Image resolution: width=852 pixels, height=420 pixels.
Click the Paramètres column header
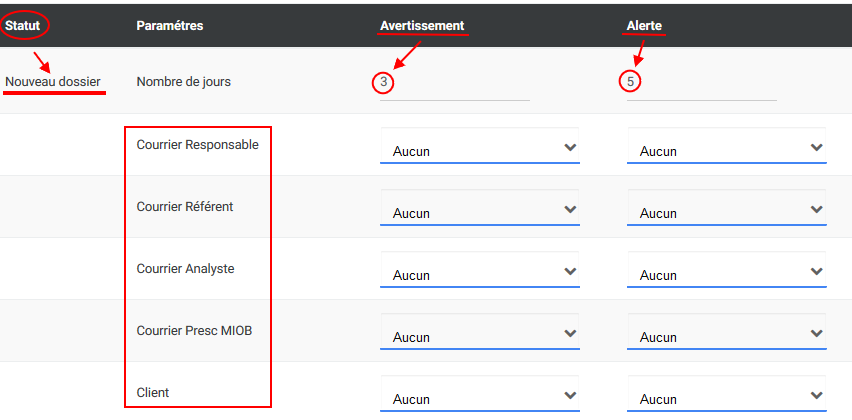[170, 26]
